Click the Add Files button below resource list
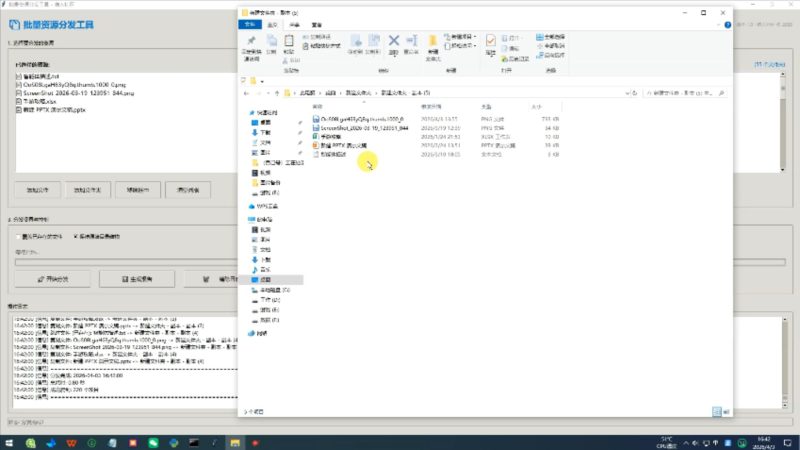The height and width of the screenshot is (450, 800). pyautogui.click(x=36, y=189)
